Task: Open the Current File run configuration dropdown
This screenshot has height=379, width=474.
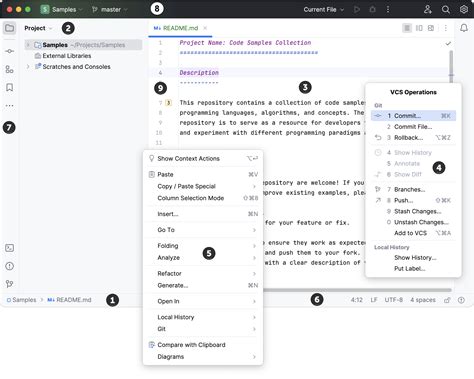Action: coord(324,9)
